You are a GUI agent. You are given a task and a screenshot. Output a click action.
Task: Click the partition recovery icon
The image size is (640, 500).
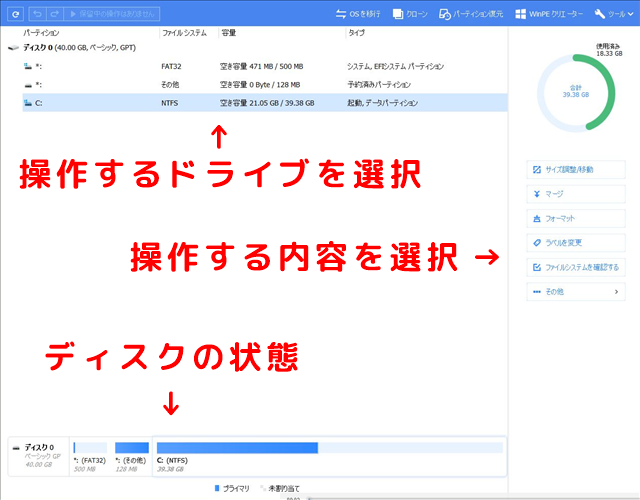point(444,14)
